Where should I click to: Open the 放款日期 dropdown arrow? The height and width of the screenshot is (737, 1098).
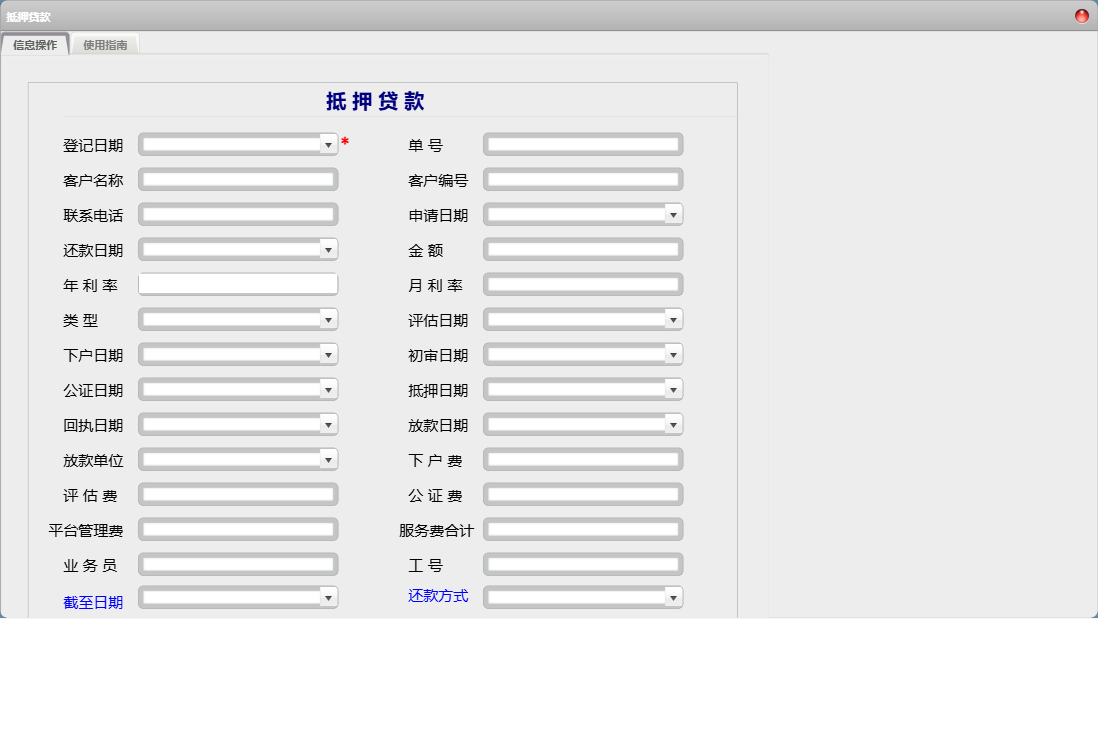pos(673,425)
